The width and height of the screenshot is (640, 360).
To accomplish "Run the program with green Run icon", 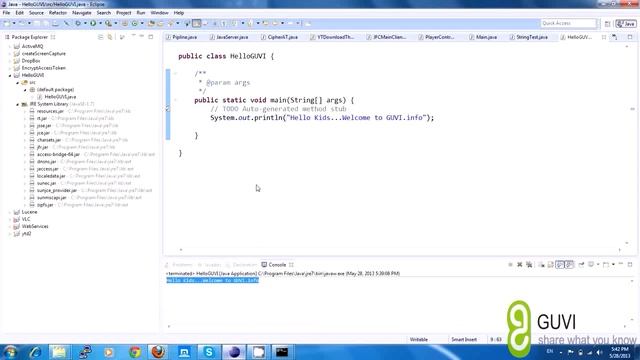I will [x=93, y=23].
